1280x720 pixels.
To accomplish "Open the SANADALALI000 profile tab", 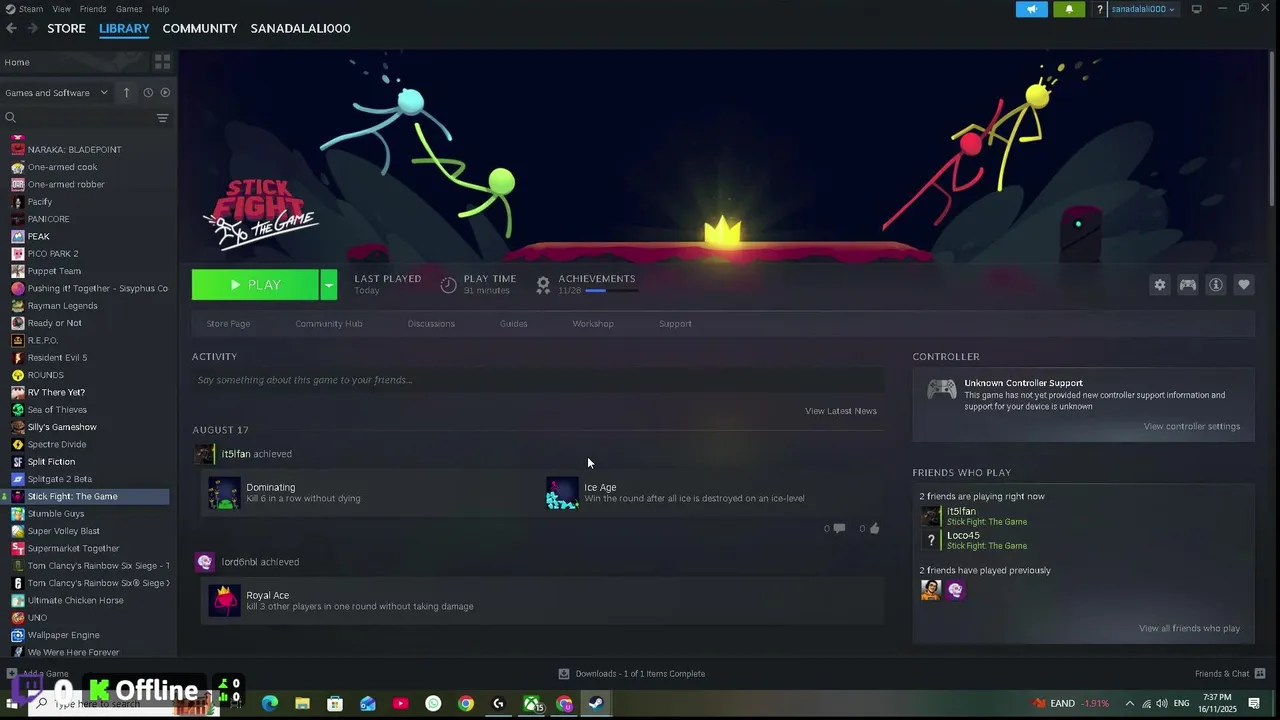I will coord(300,28).
